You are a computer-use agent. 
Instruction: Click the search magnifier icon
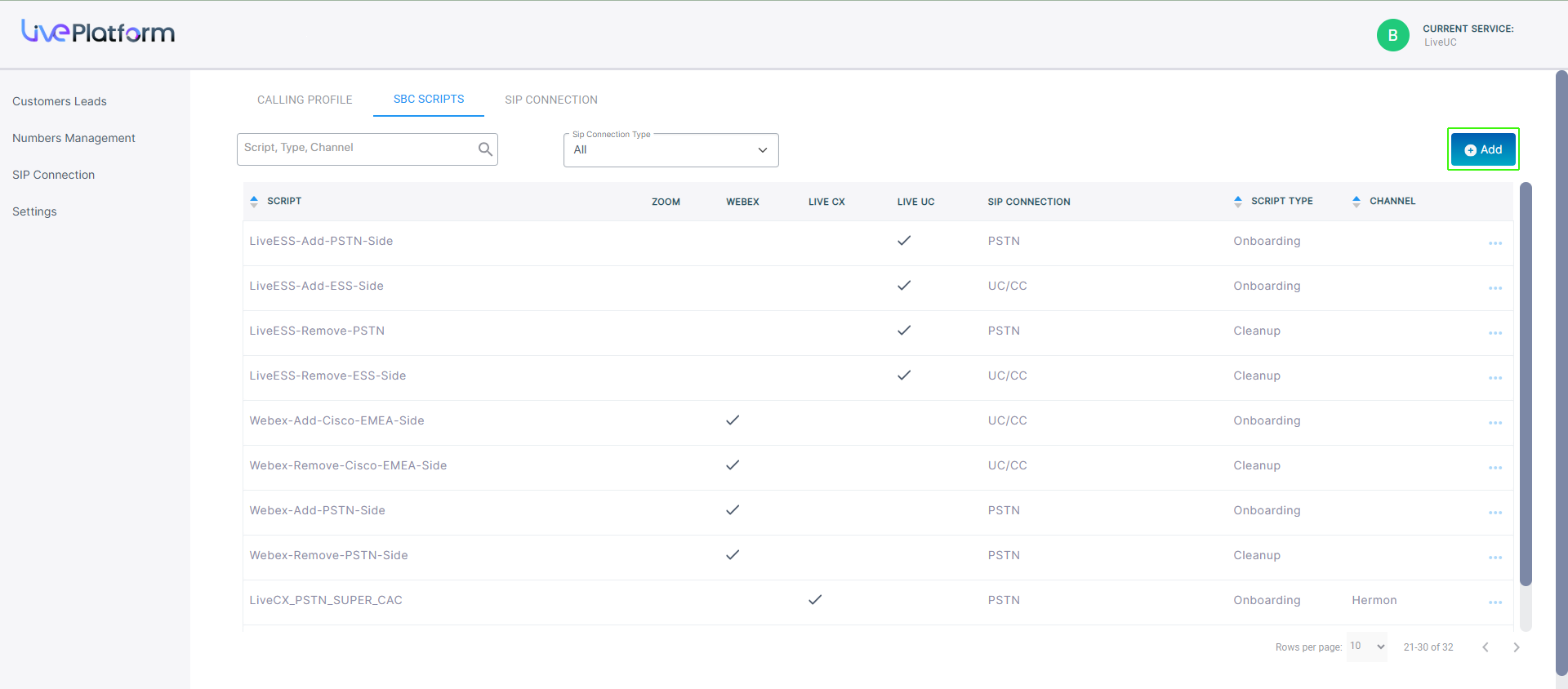[x=485, y=149]
